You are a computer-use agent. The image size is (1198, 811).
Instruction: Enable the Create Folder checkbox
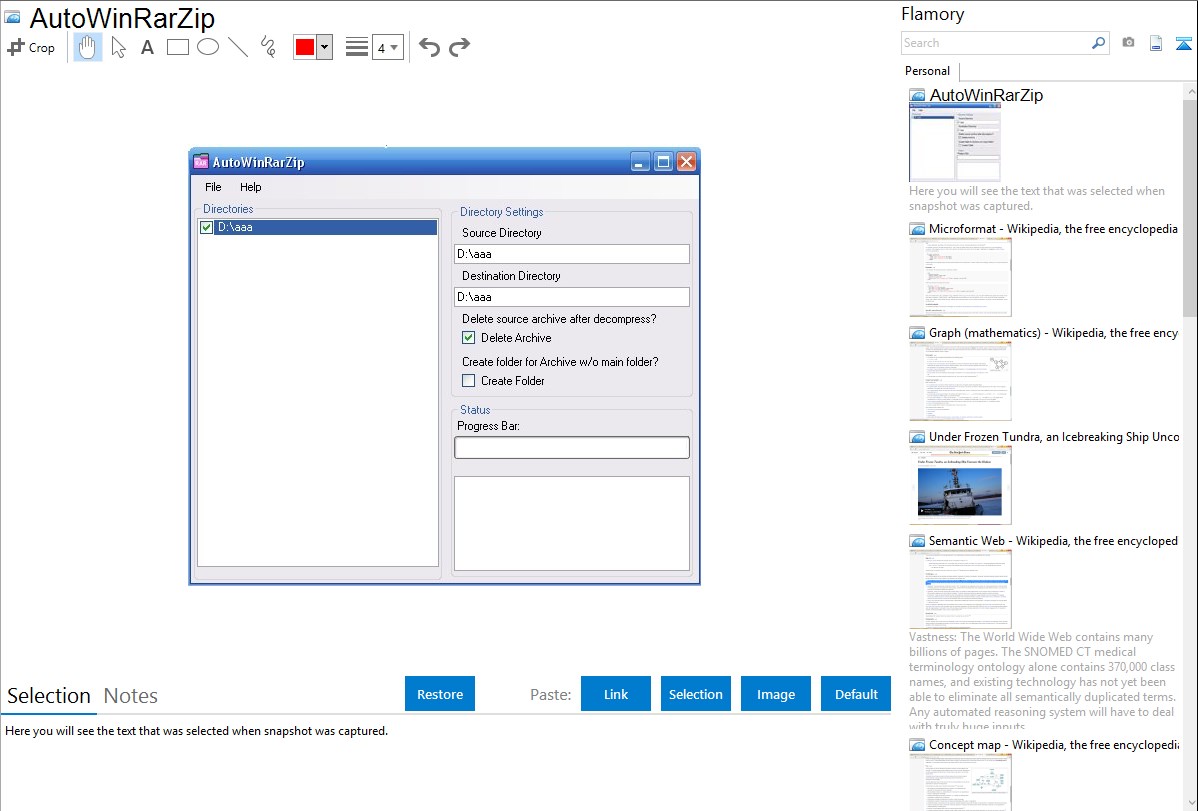tap(468, 381)
